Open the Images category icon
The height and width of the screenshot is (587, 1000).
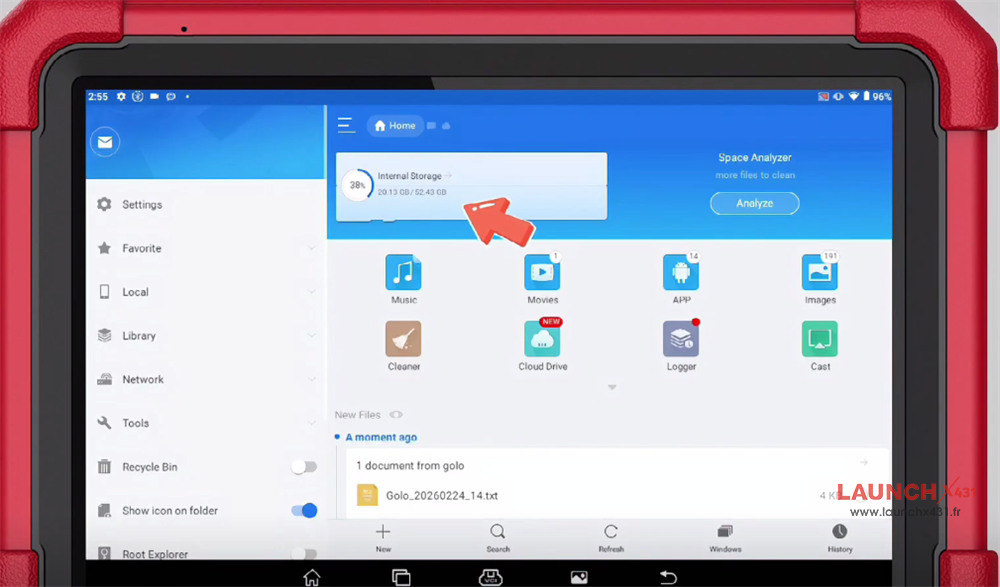[819, 273]
